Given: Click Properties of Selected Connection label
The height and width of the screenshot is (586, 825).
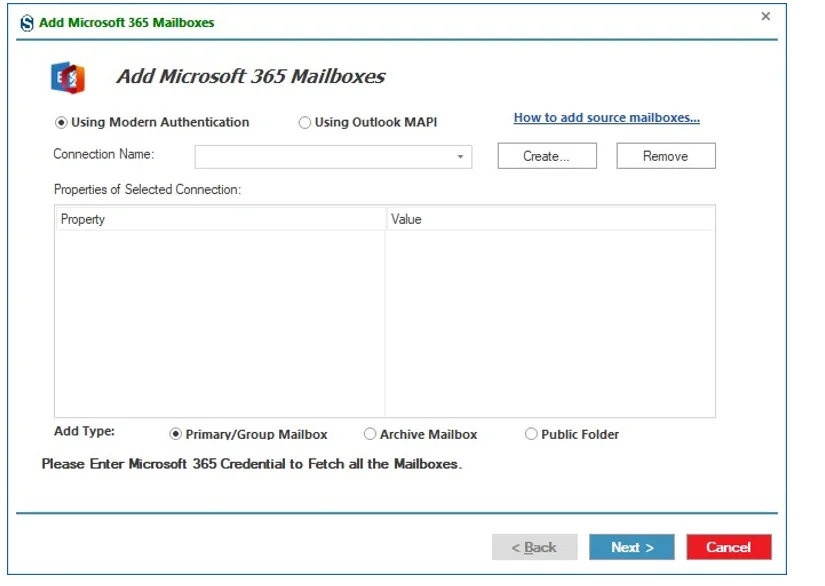Looking at the screenshot, I should pos(147,189).
